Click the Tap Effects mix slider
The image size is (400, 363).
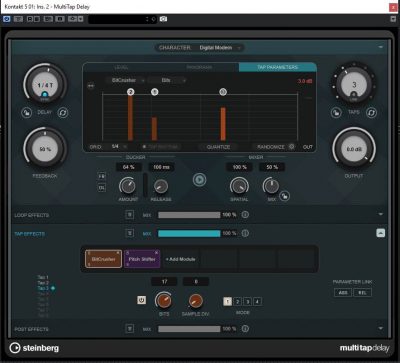189,234
